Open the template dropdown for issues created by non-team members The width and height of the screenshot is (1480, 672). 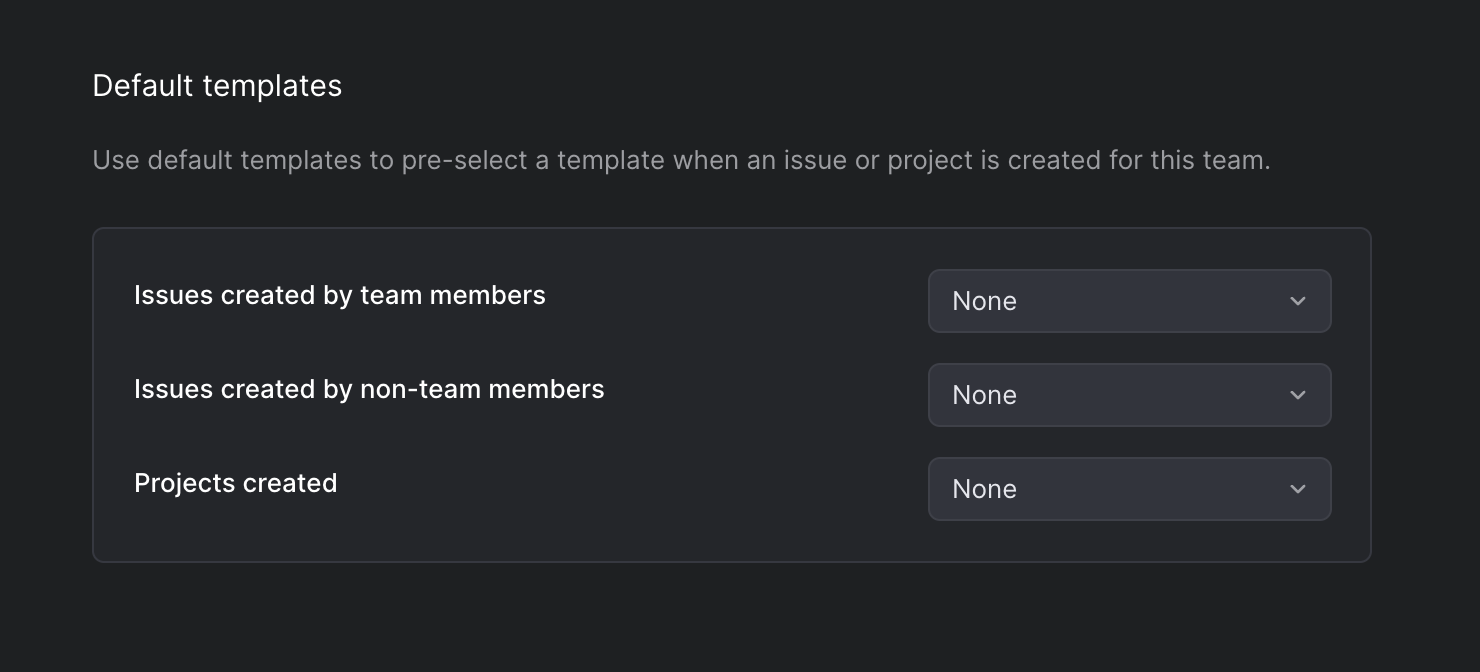[x=1128, y=395]
